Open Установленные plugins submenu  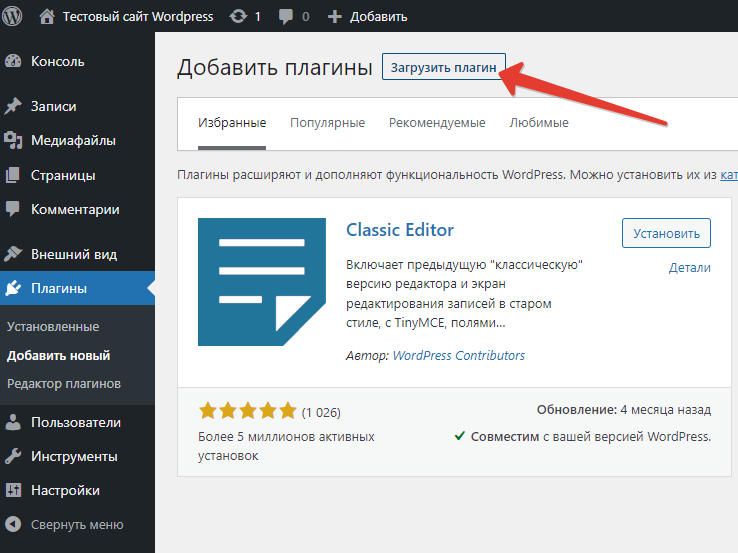53,327
